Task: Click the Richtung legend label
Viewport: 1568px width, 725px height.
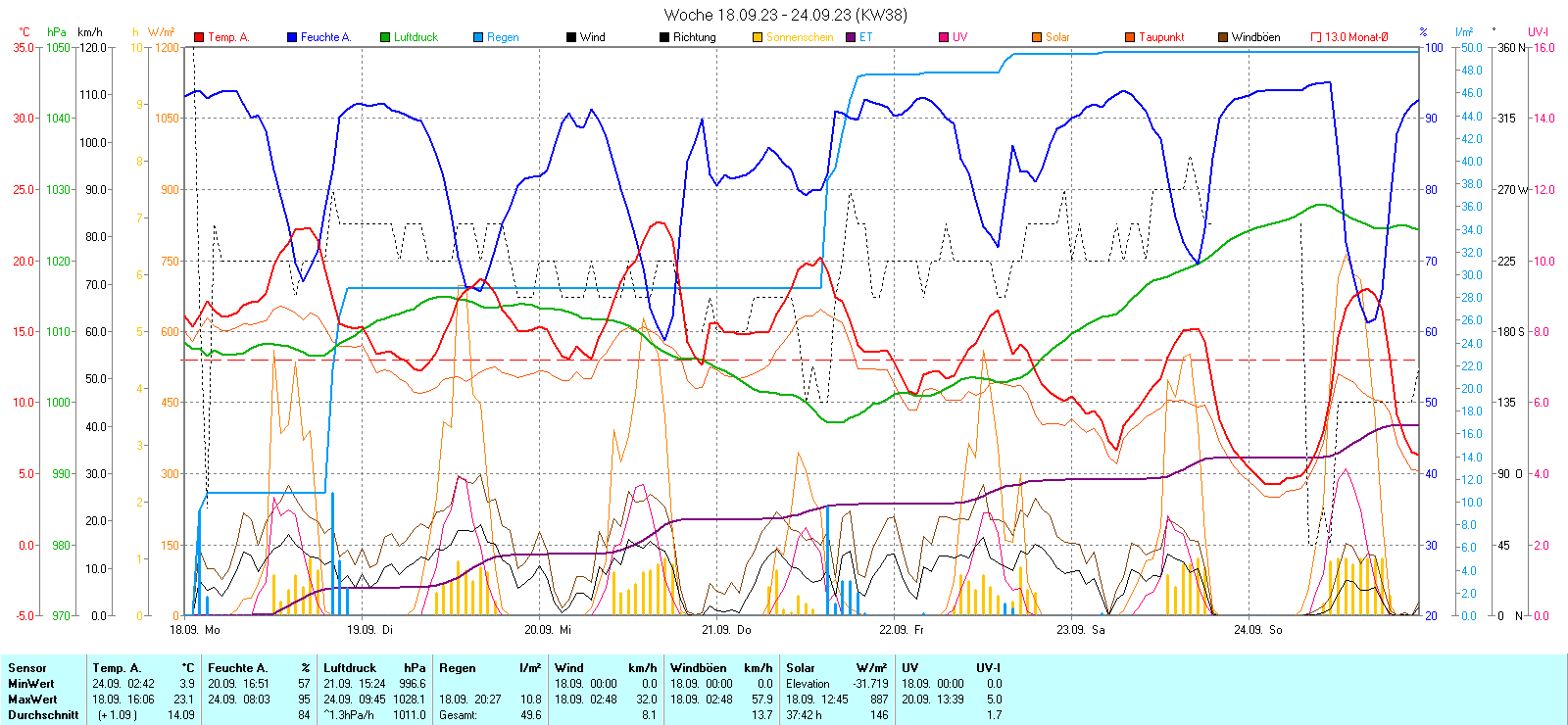Action: 694,37
